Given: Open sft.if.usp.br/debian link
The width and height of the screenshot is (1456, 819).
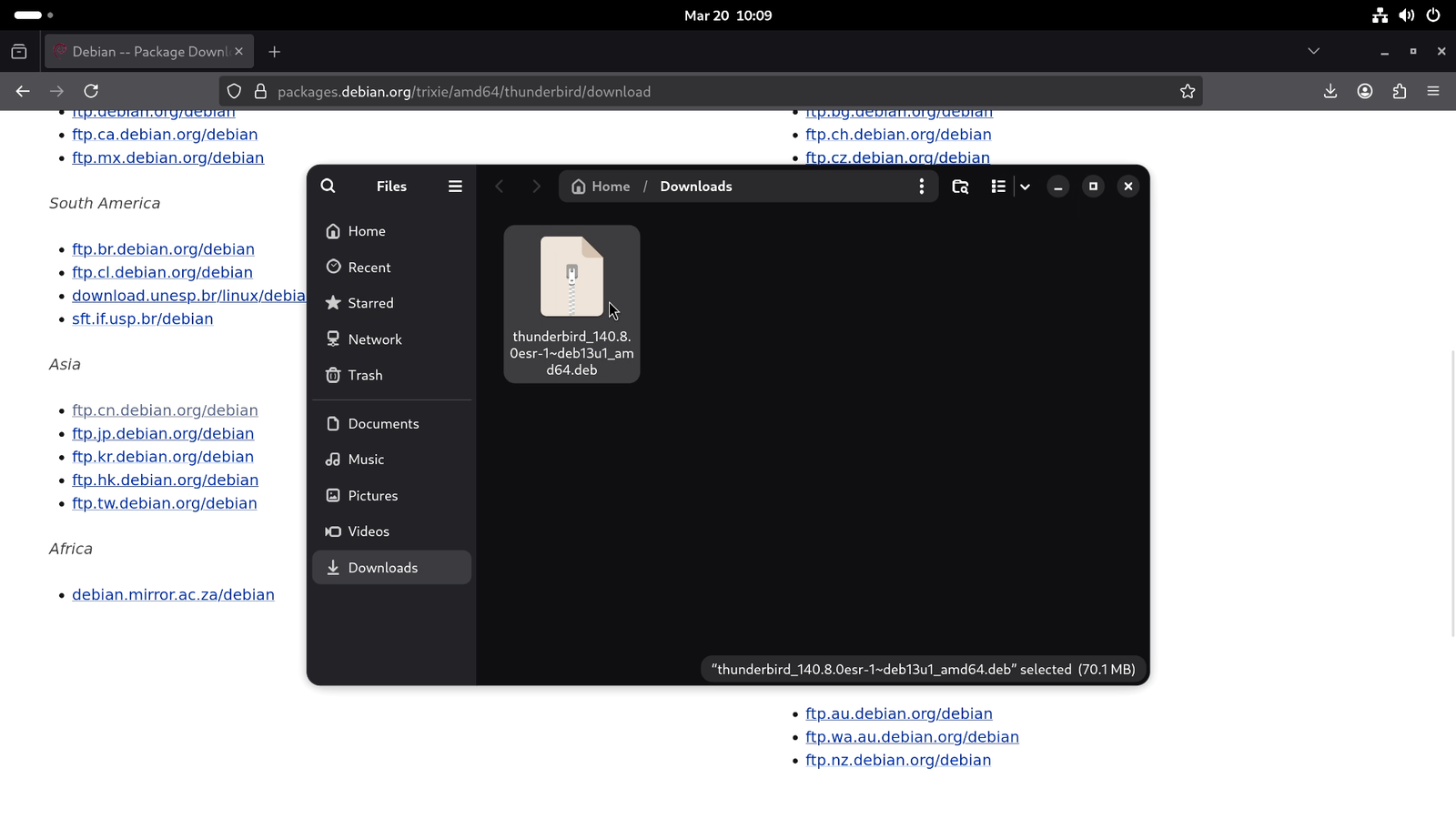Looking at the screenshot, I should click(x=142, y=318).
